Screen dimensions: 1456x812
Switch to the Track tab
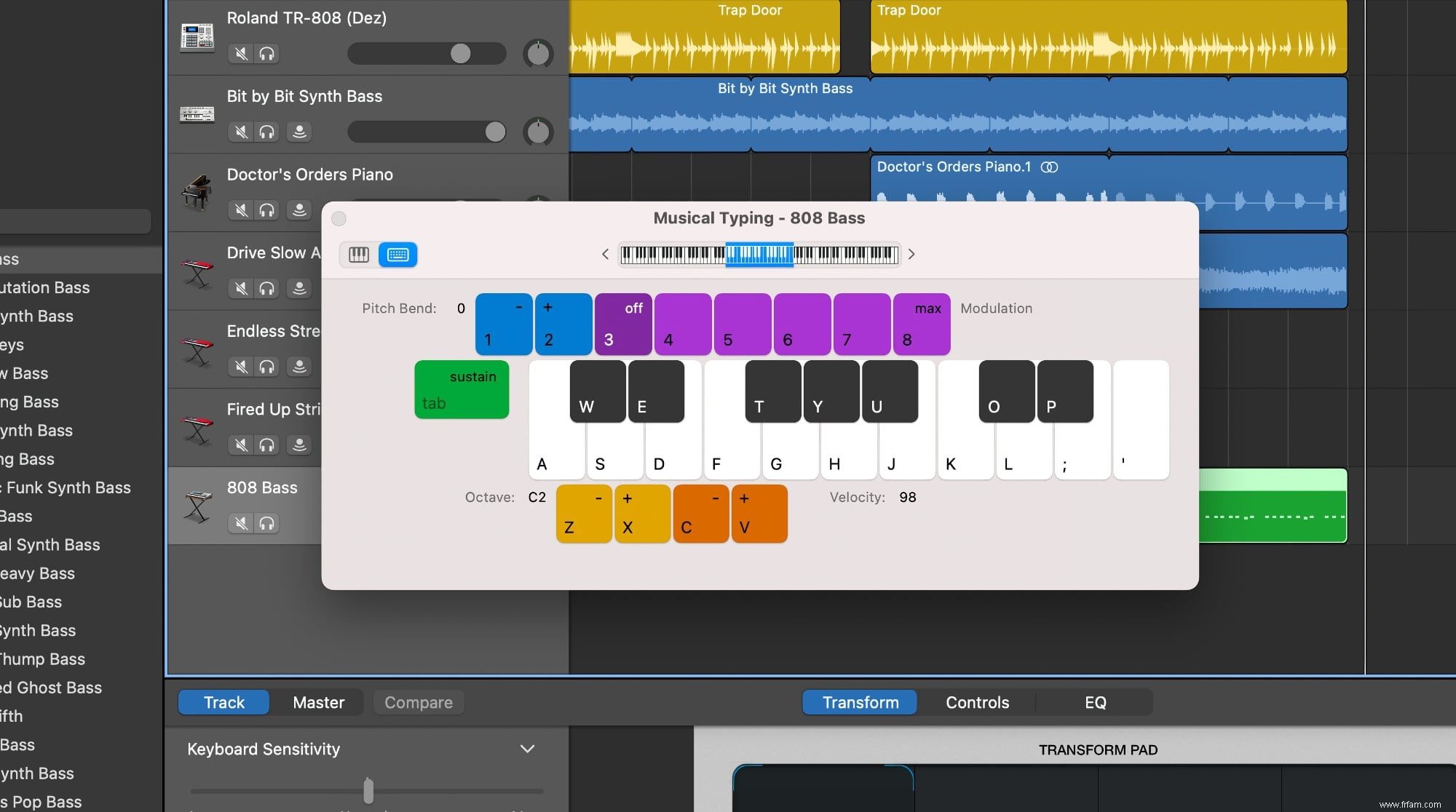(223, 702)
